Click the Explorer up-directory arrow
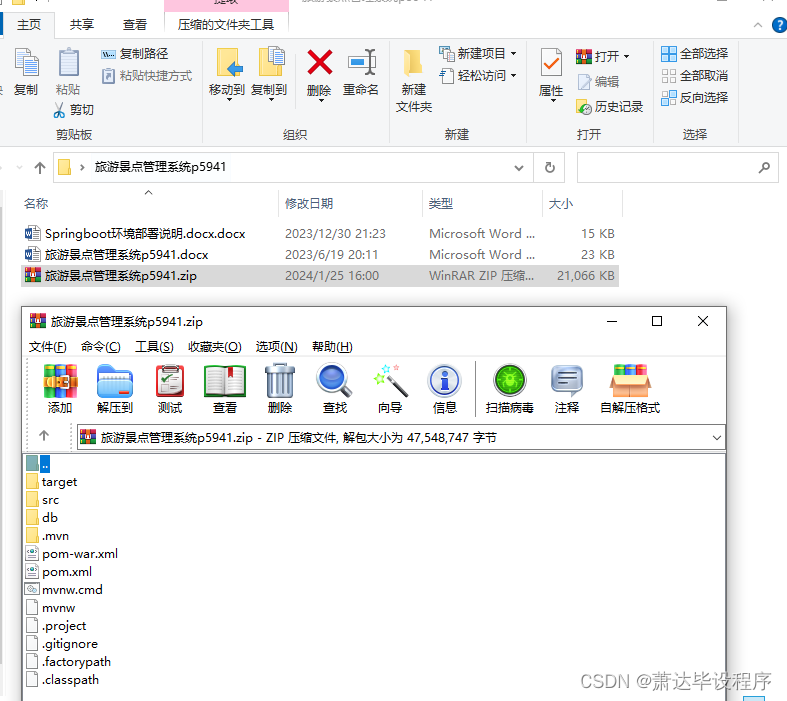The height and width of the screenshot is (701, 787). (40, 168)
